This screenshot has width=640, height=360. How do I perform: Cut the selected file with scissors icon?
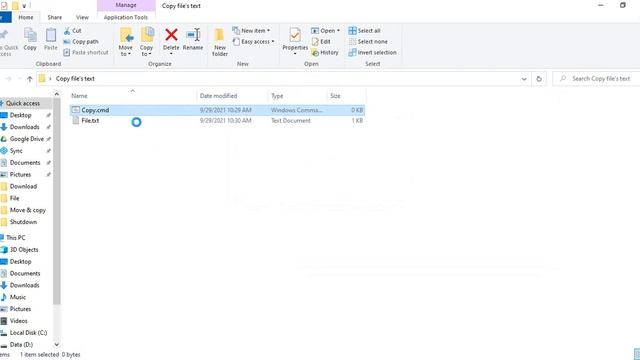point(73,31)
